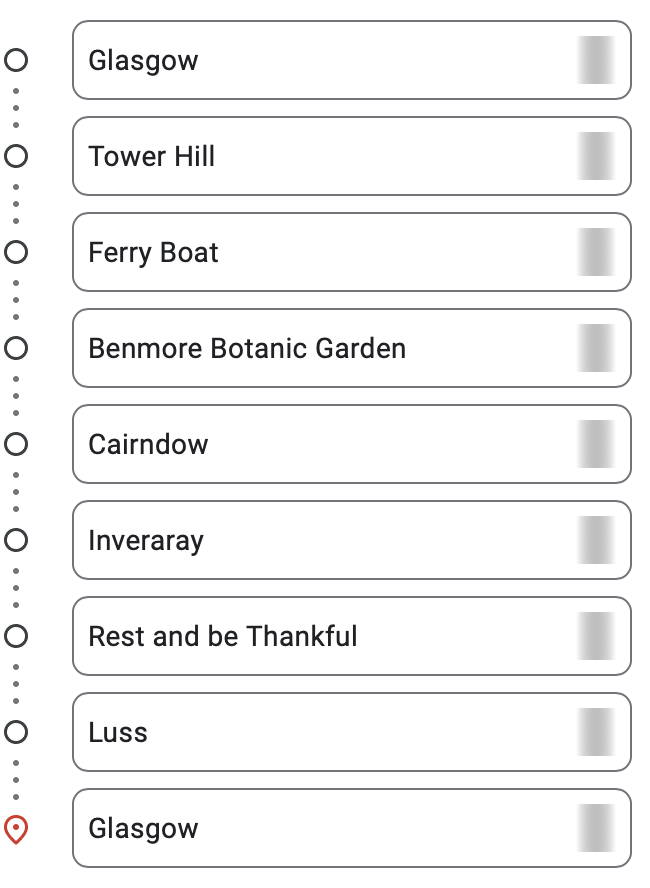
Task: Click the circle icon beside Benmore Botanic Garden
Action: tap(16, 348)
